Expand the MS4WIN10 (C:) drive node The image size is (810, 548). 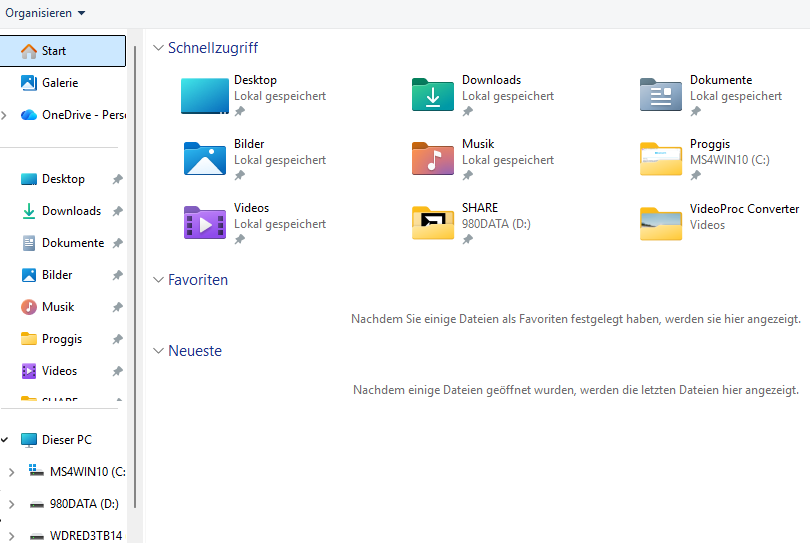tap(11, 472)
